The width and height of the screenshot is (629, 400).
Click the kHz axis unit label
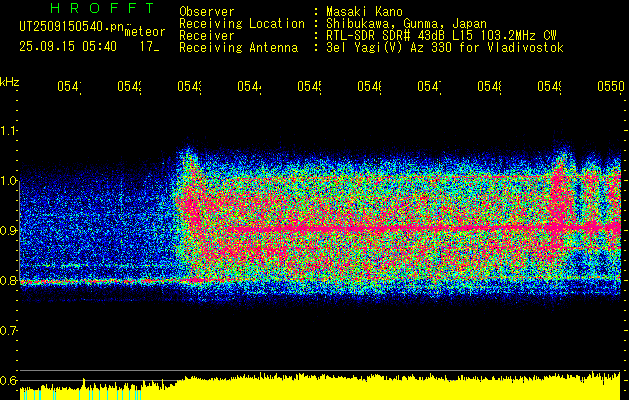10,82
